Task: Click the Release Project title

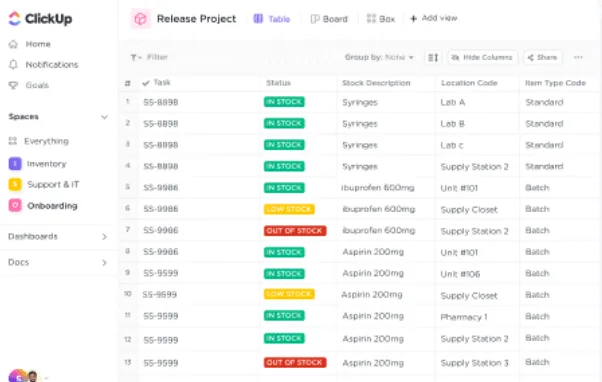Action: pos(196,19)
